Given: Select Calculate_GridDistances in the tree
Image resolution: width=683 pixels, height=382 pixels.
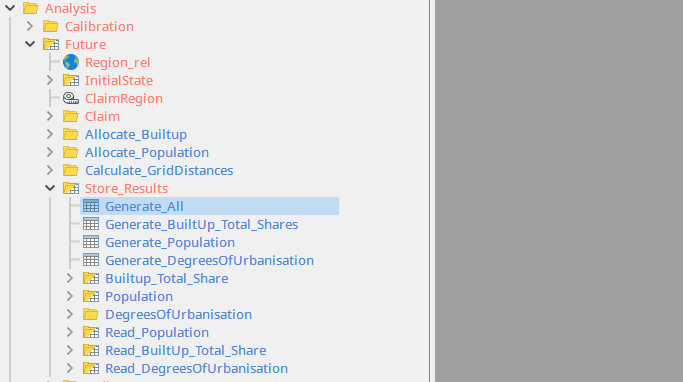Looking at the screenshot, I should 159,170.
